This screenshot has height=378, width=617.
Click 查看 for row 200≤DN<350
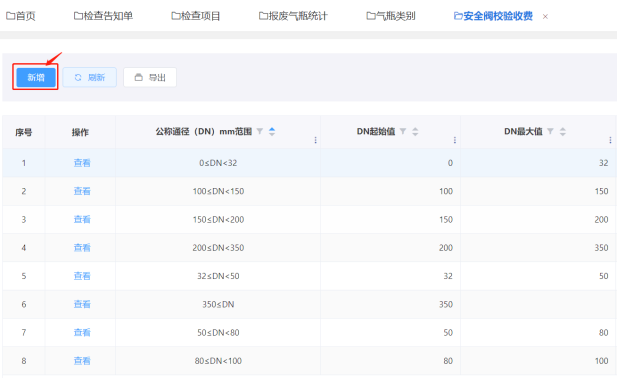pyautogui.click(x=82, y=248)
